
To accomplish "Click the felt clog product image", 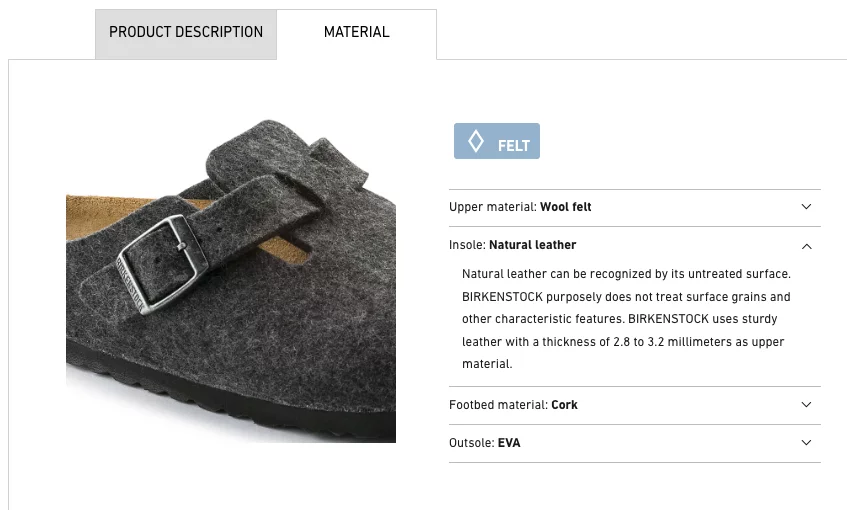I will coord(231,281).
